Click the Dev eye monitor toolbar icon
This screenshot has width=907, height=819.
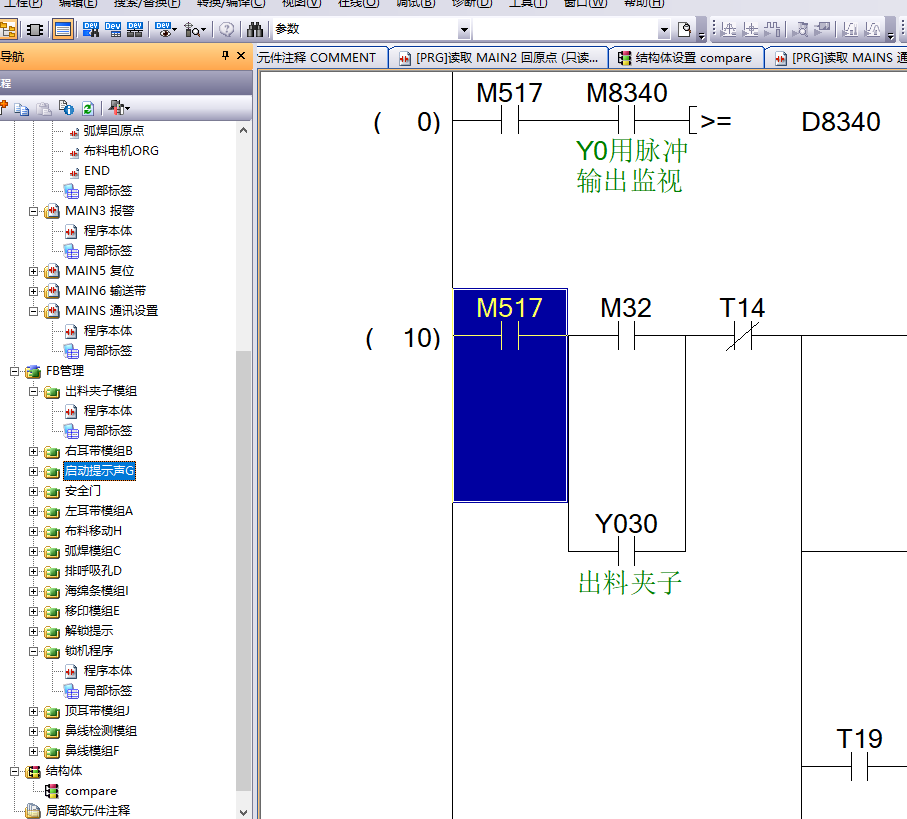click(x=165, y=29)
